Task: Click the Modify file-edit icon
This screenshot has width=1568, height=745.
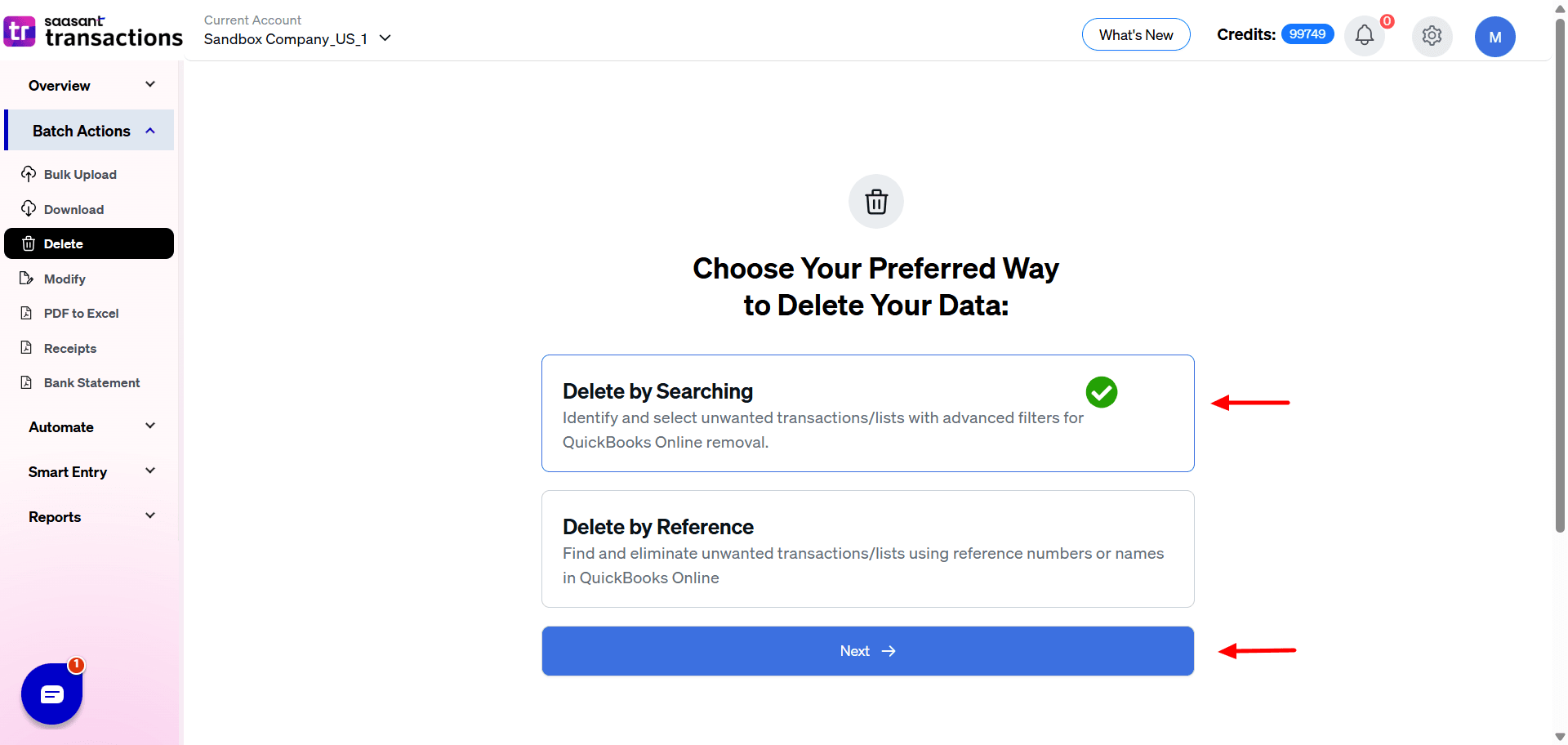Action: tap(27, 279)
